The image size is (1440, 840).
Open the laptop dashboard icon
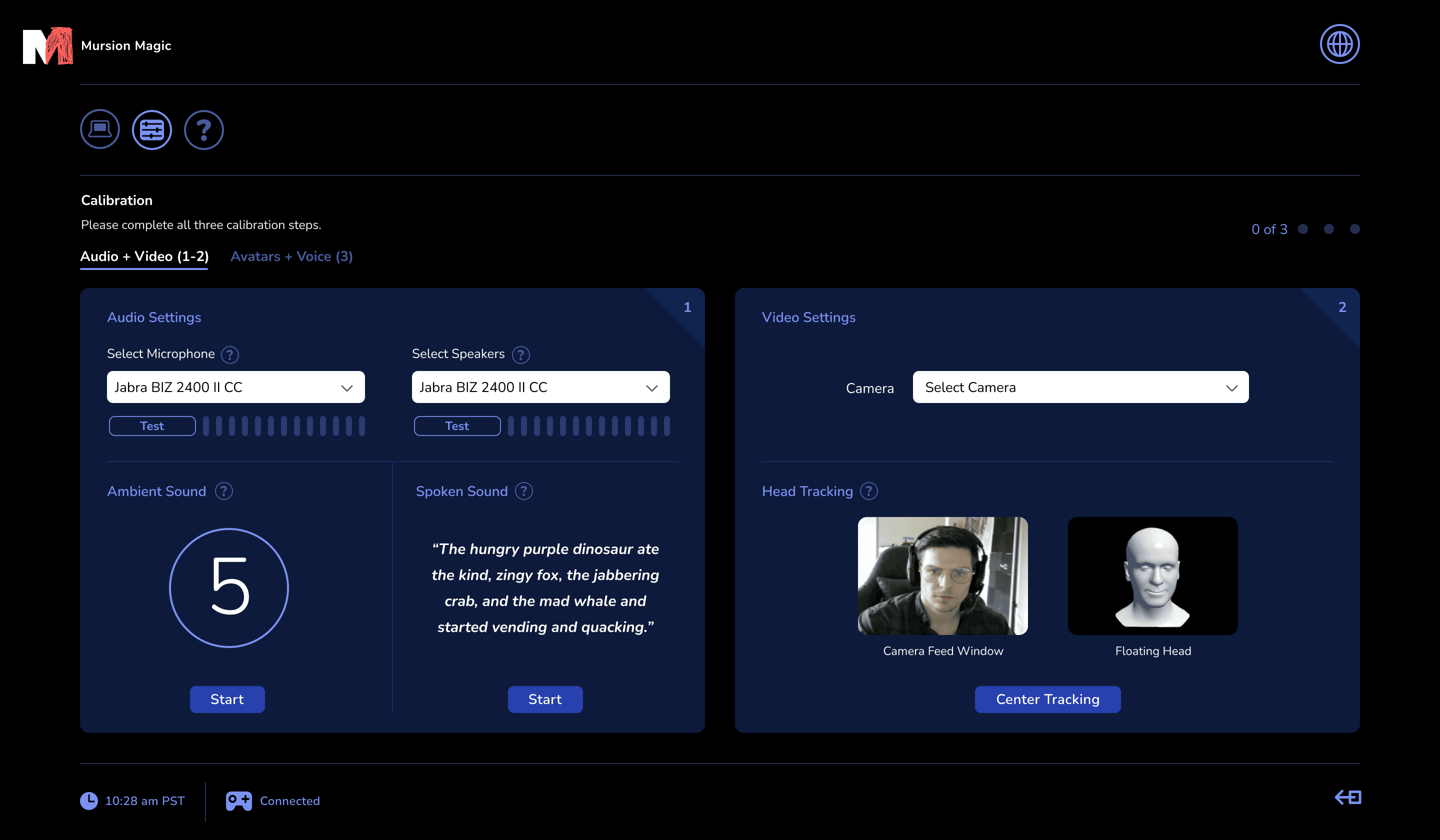tap(100, 129)
